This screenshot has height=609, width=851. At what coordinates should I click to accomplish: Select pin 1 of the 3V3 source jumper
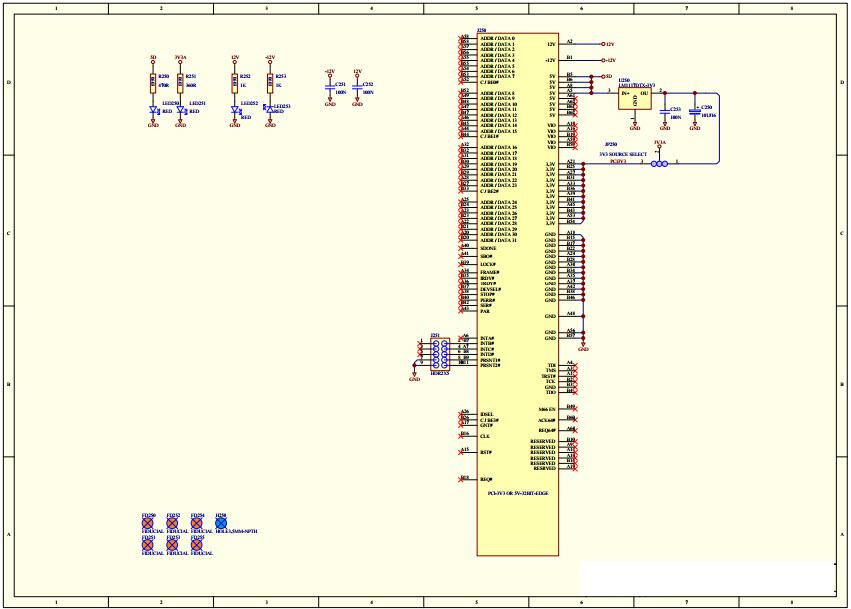[x=666, y=164]
